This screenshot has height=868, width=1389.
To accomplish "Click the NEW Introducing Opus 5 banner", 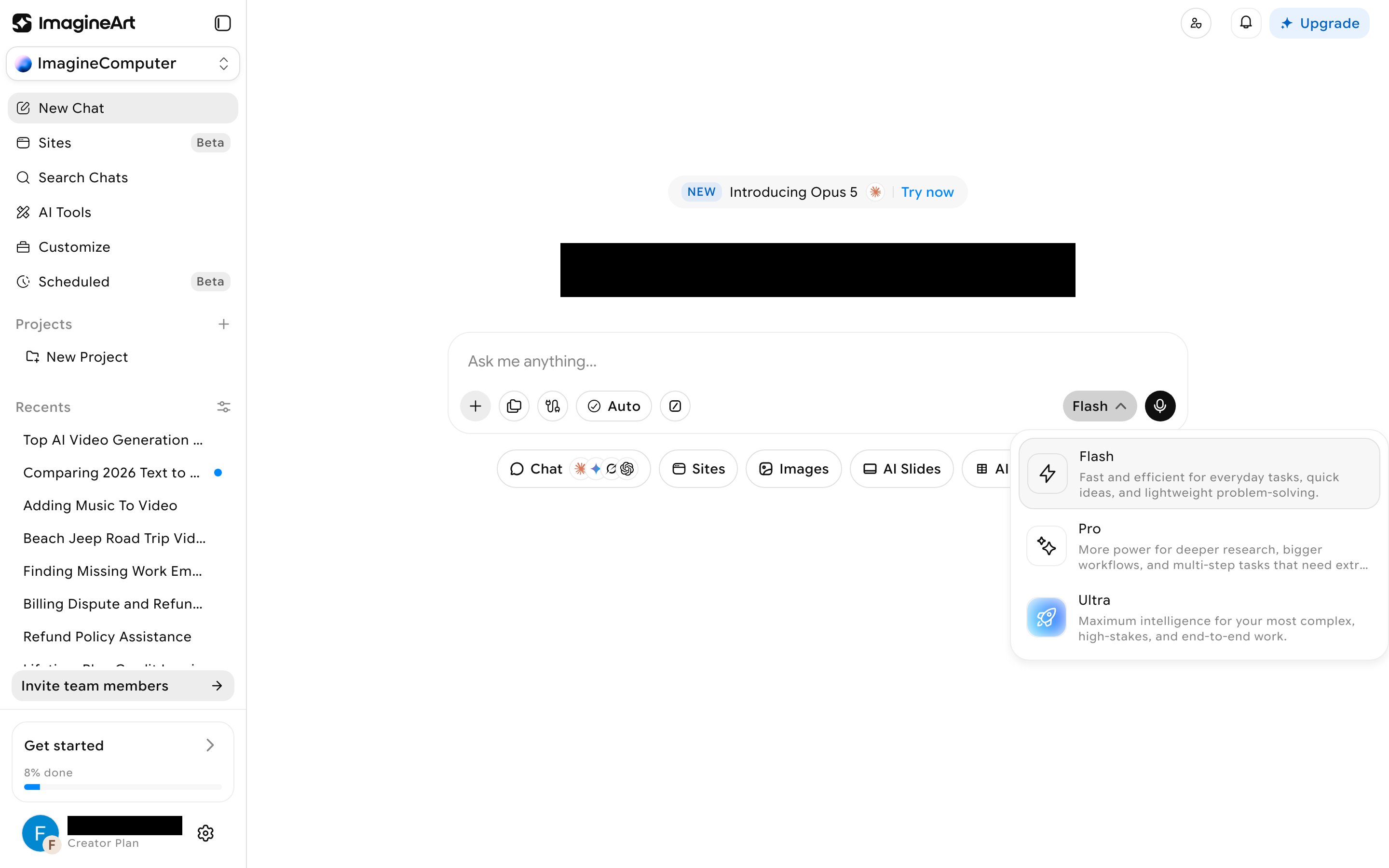I will point(817,192).
